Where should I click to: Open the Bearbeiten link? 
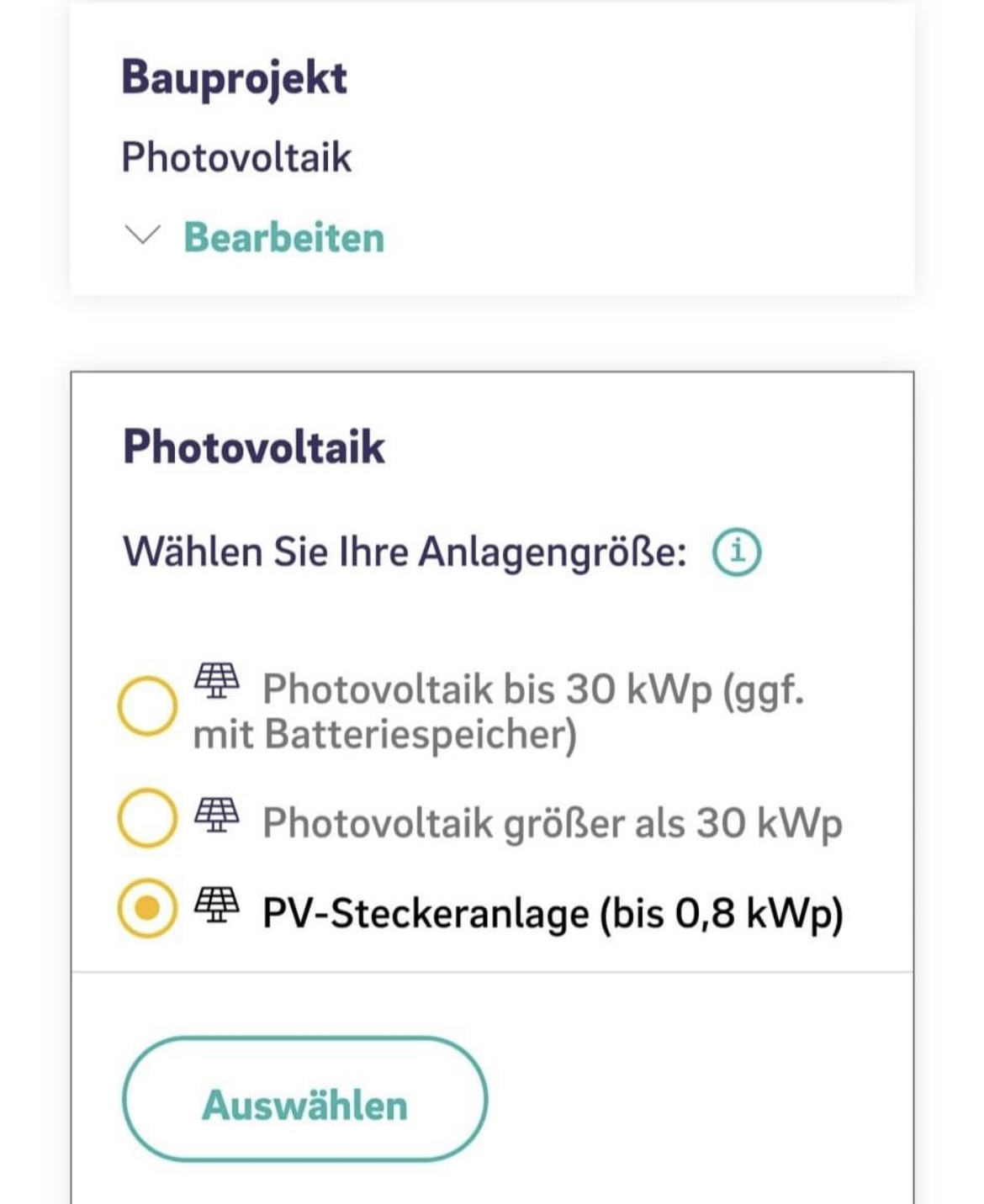pyautogui.click(x=284, y=237)
